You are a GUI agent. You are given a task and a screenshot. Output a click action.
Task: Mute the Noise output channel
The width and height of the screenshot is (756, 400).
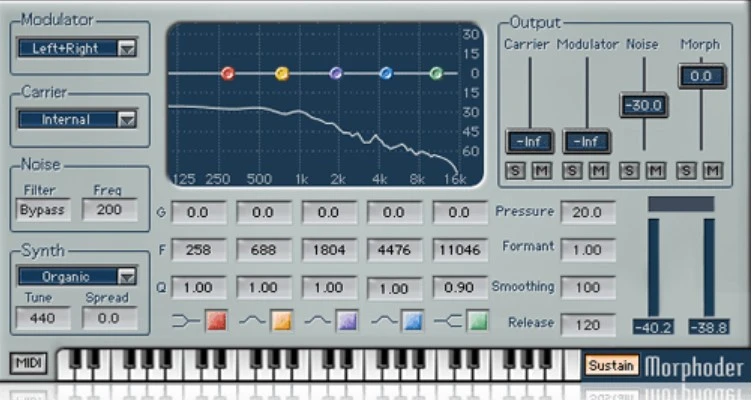click(655, 171)
